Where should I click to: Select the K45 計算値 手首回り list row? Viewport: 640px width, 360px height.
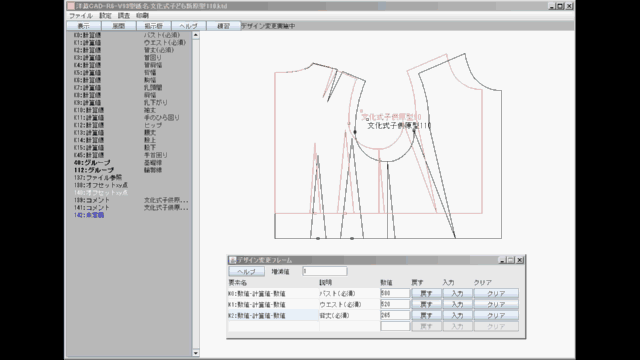click(129, 155)
